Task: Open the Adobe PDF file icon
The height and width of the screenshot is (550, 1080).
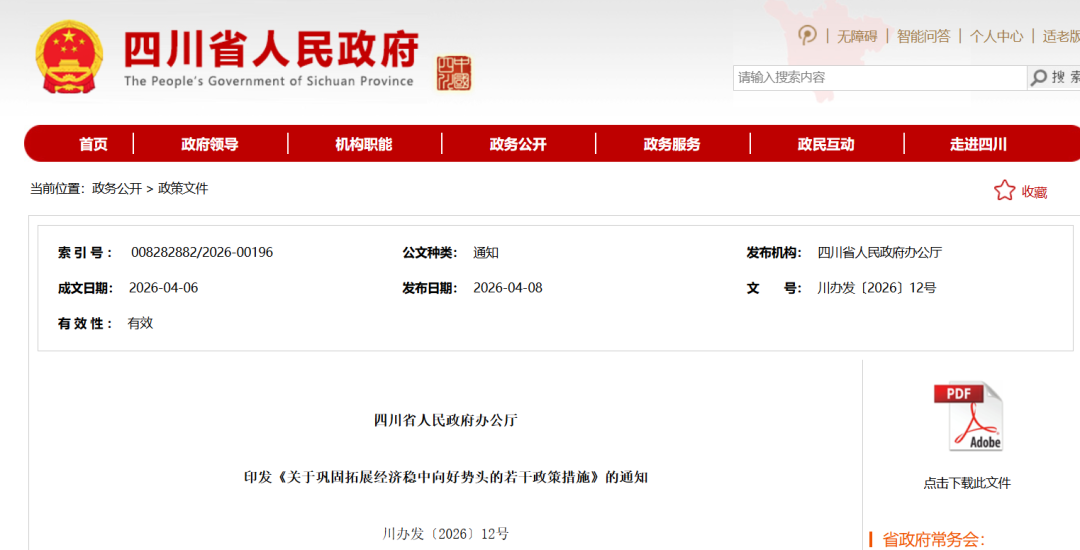Action: (967, 417)
